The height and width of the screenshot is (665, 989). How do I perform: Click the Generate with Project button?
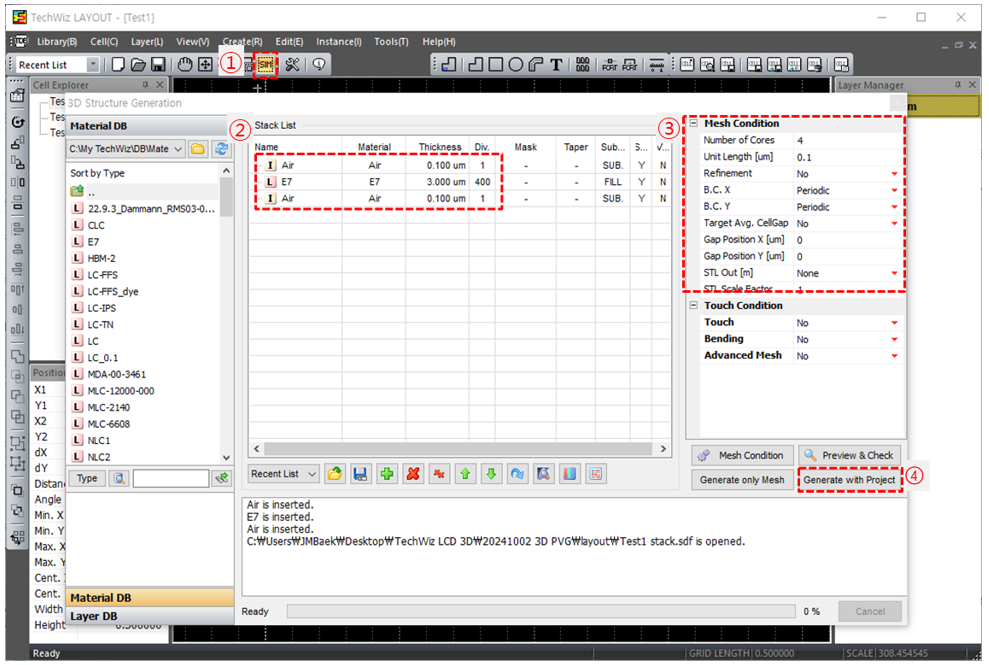point(850,480)
